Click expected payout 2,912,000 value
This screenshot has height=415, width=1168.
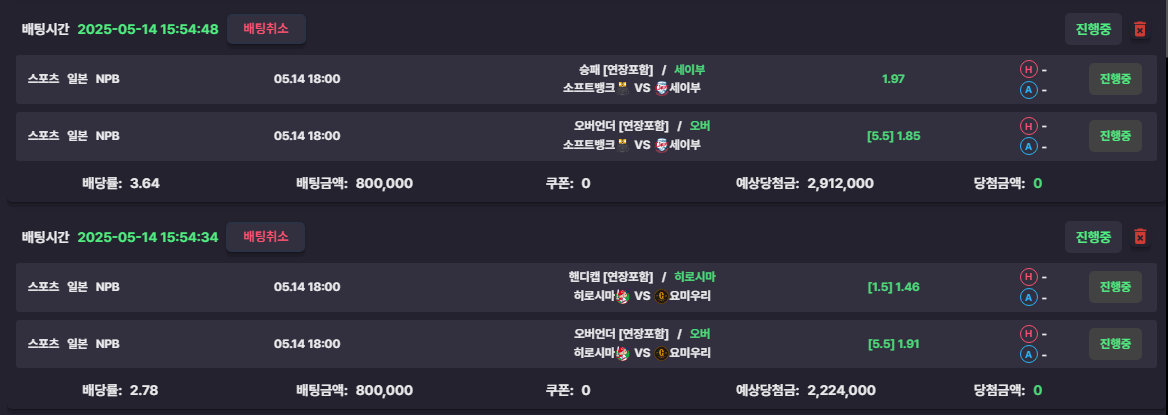click(x=840, y=183)
